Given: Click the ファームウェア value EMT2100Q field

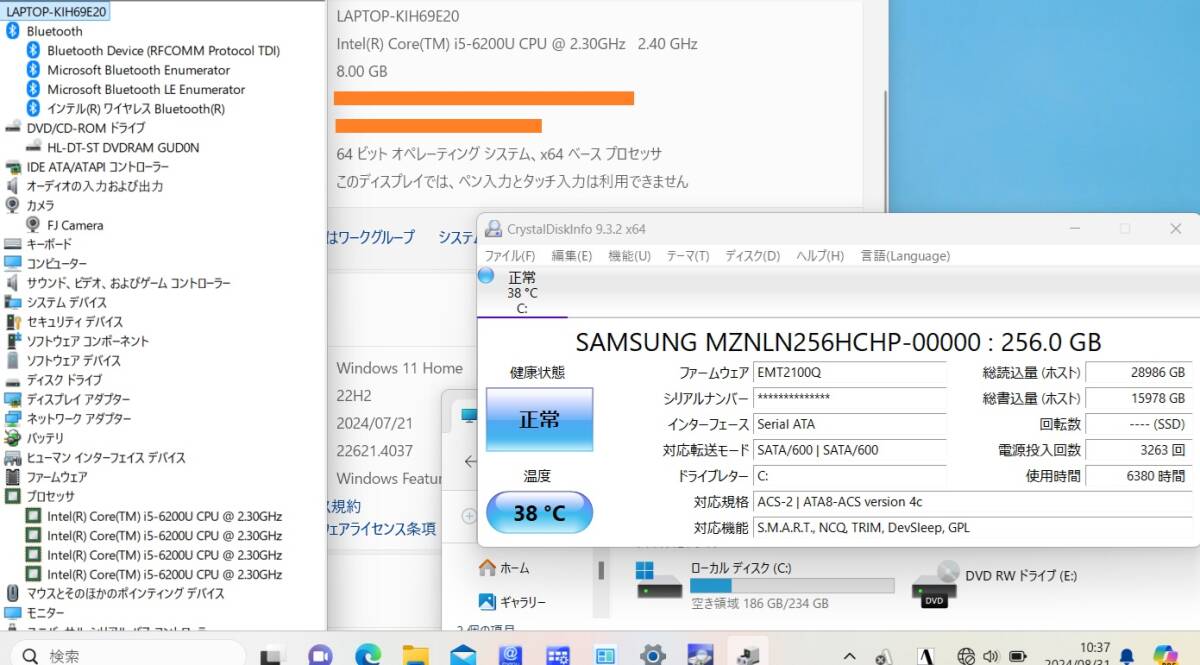Looking at the screenshot, I should tap(850, 373).
